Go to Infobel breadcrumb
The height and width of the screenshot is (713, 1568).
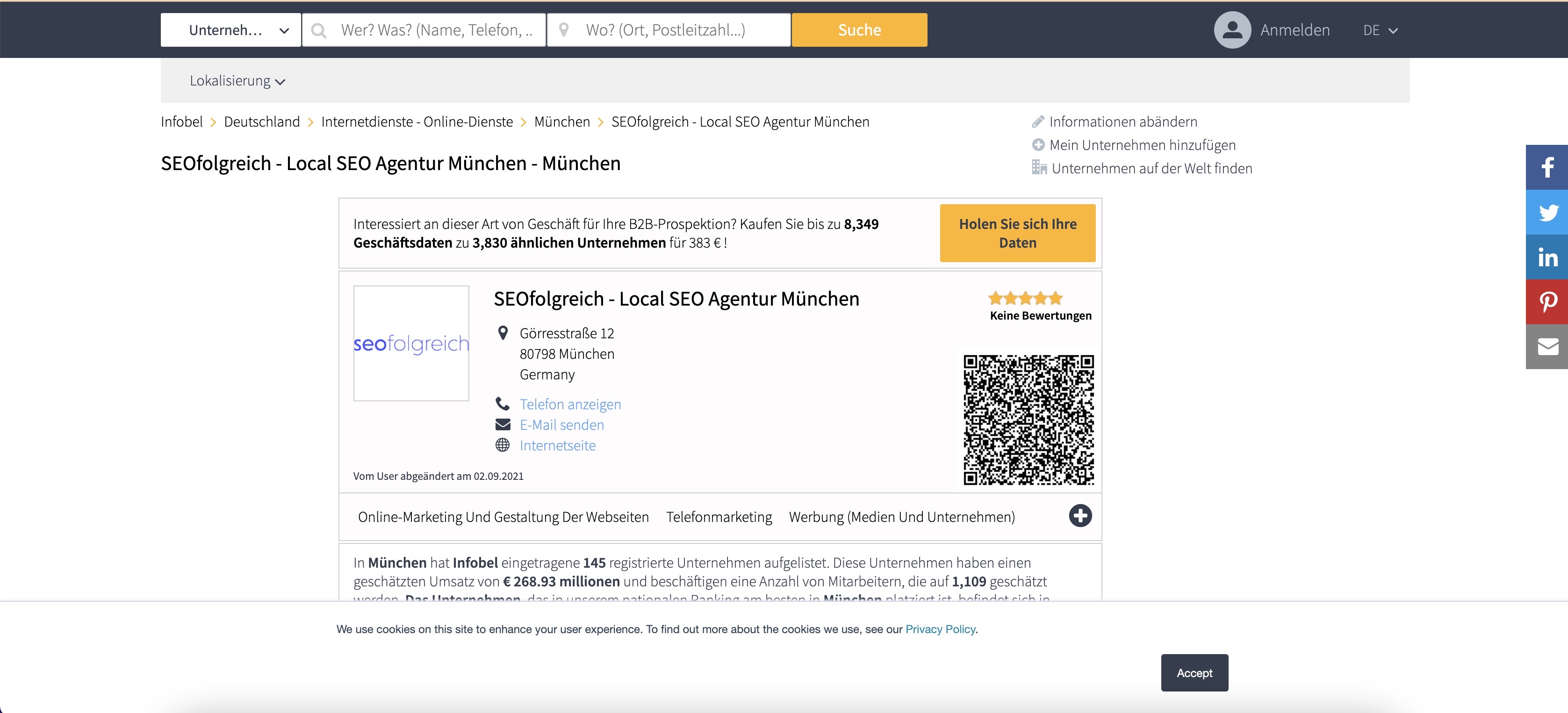(x=181, y=121)
